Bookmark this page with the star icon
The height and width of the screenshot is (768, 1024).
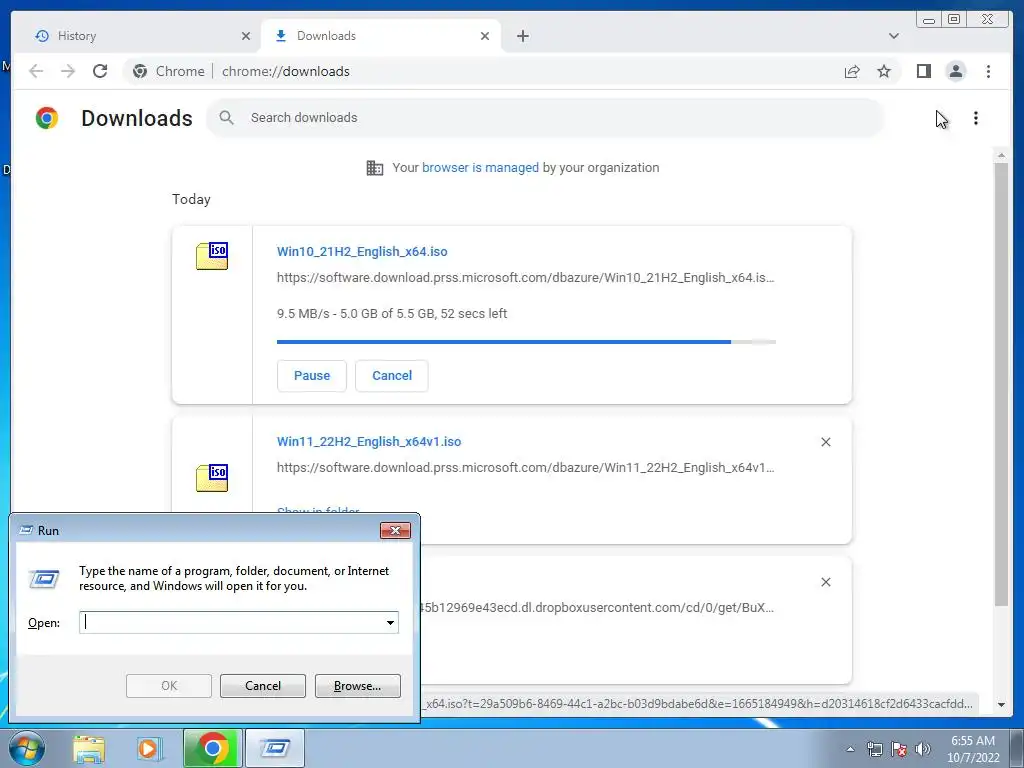click(x=884, y=71)
